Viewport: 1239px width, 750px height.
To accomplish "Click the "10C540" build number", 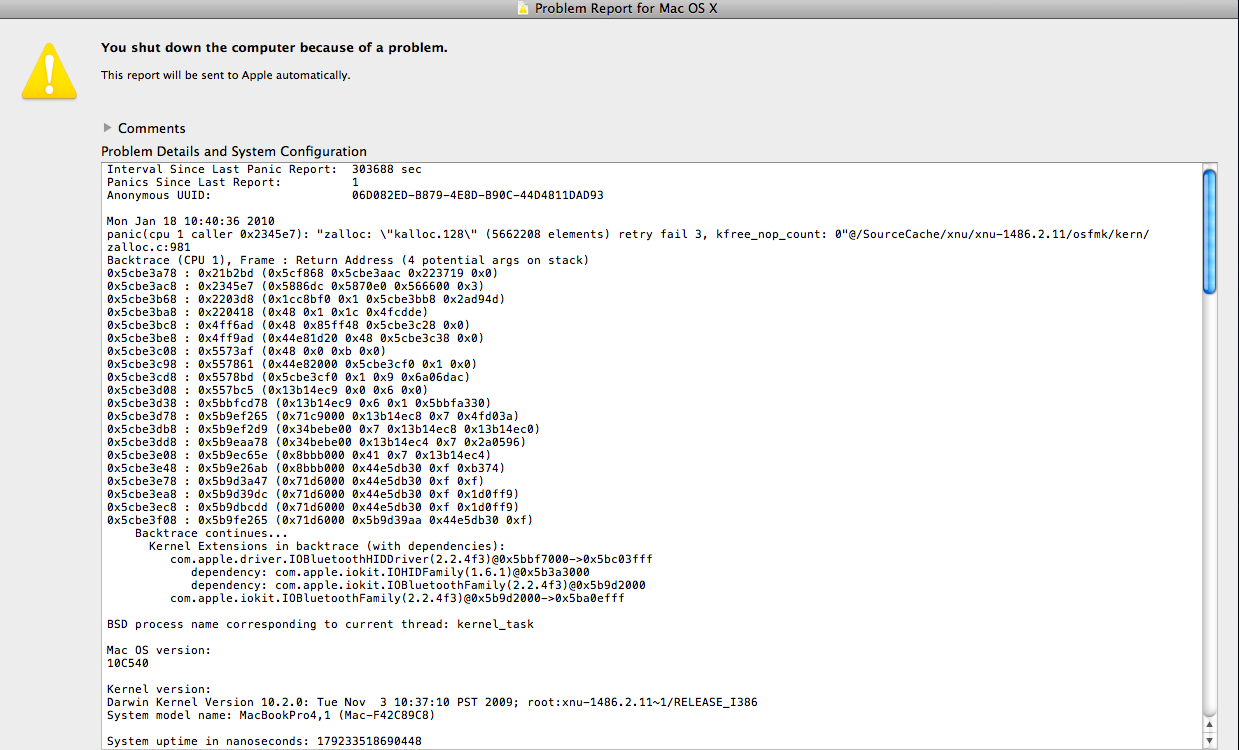I will click(x=128, y=664).
